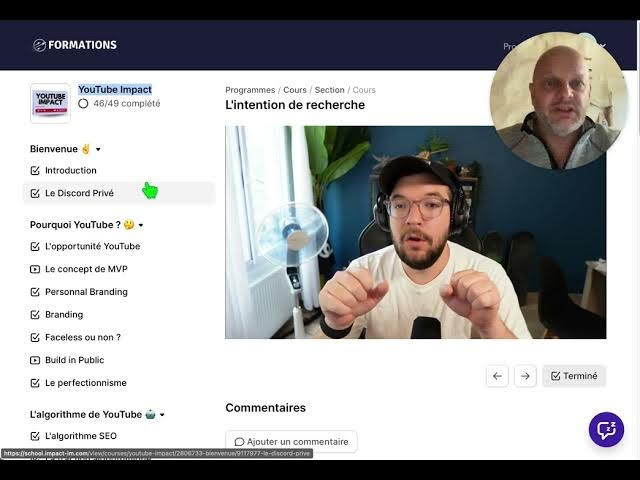The image size is (640, 480).
Task: Go to previous lesson with left arrow
Action: point(497,376)
